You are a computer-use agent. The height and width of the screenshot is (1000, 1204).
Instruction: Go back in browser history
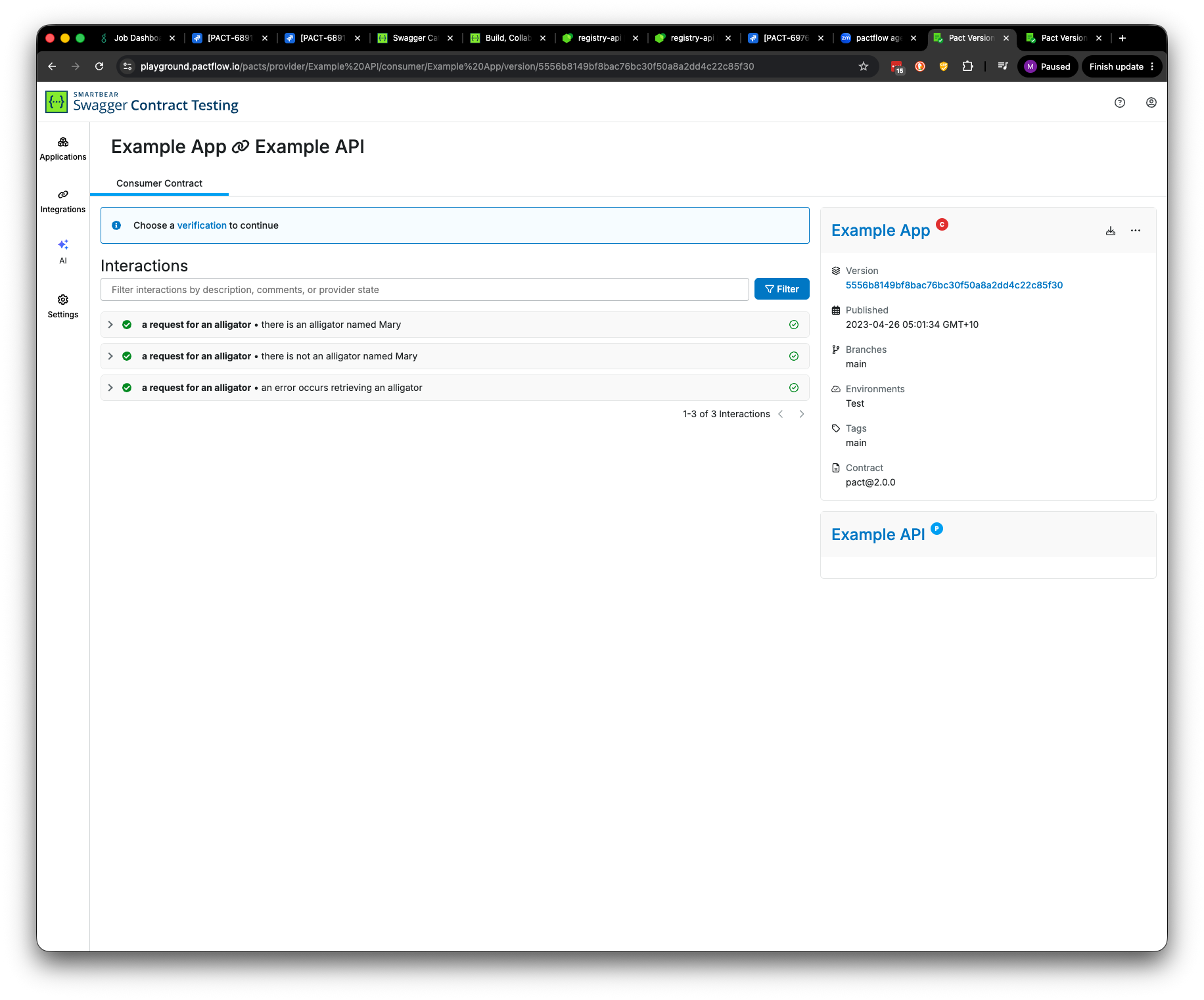coord(52,66)
